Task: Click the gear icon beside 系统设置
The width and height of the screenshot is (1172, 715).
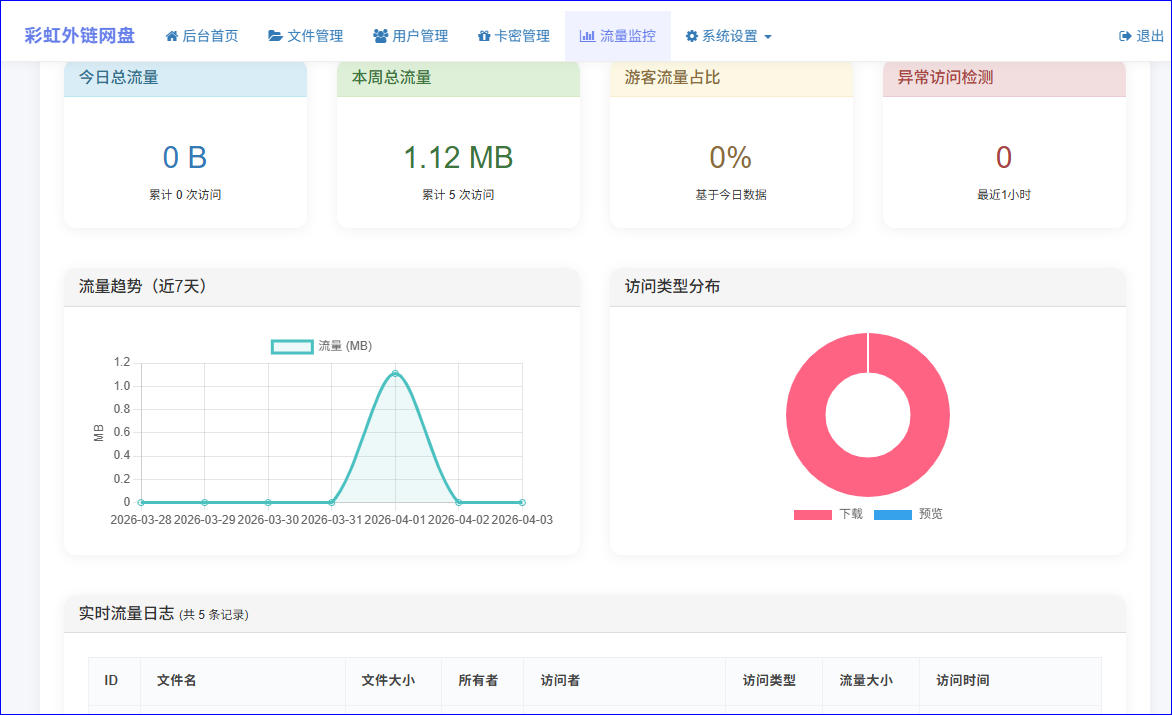Action: [x=691, y=36]
